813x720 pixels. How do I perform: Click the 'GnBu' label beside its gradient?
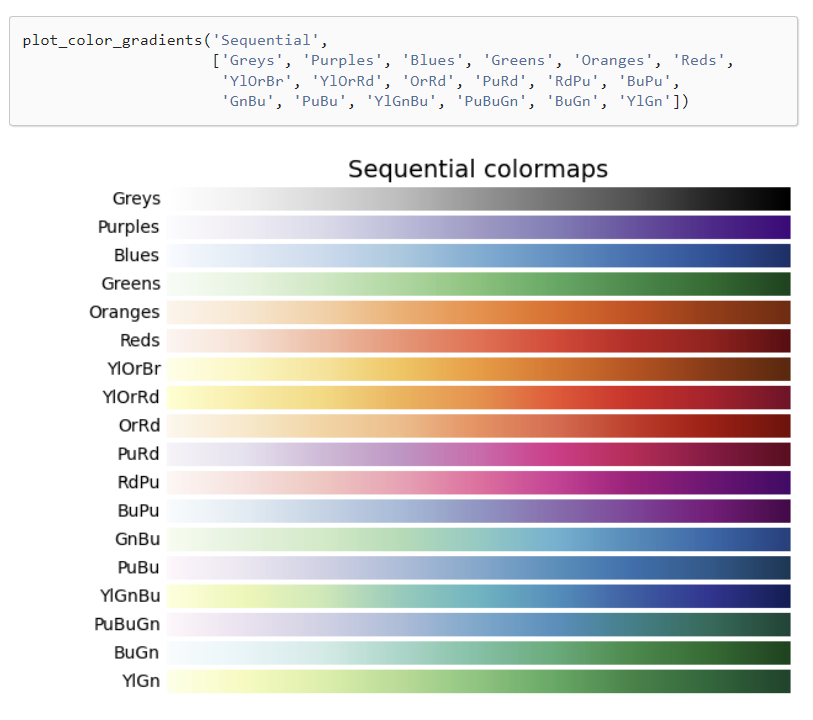137,540
